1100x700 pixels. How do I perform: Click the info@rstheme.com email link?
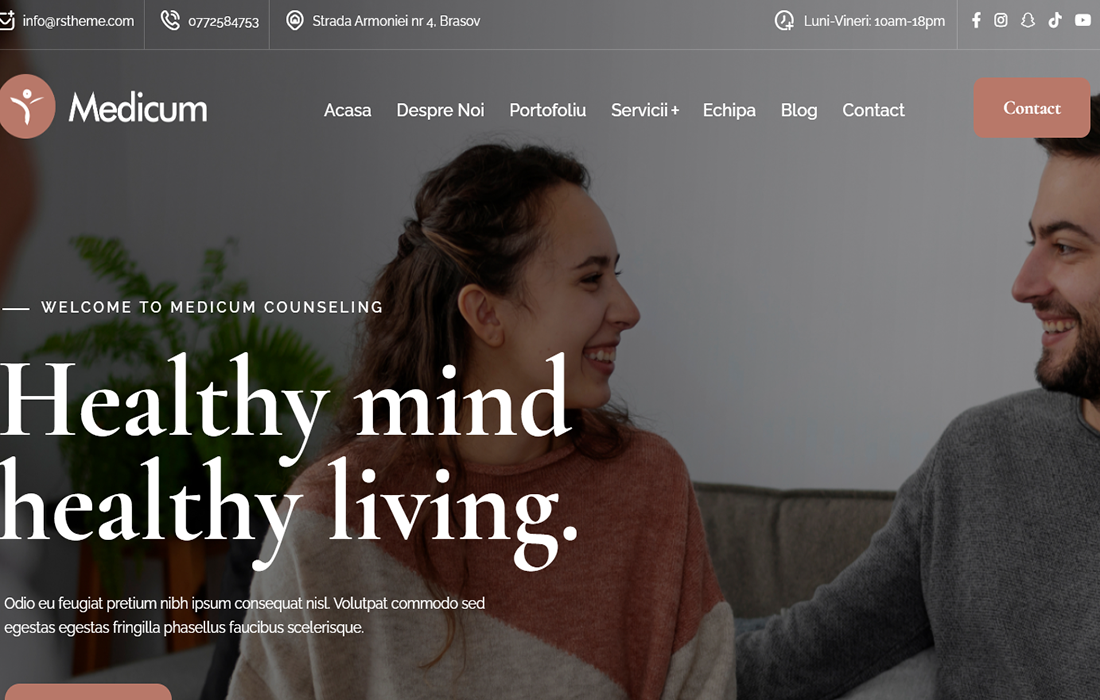[x=78, y=21]
